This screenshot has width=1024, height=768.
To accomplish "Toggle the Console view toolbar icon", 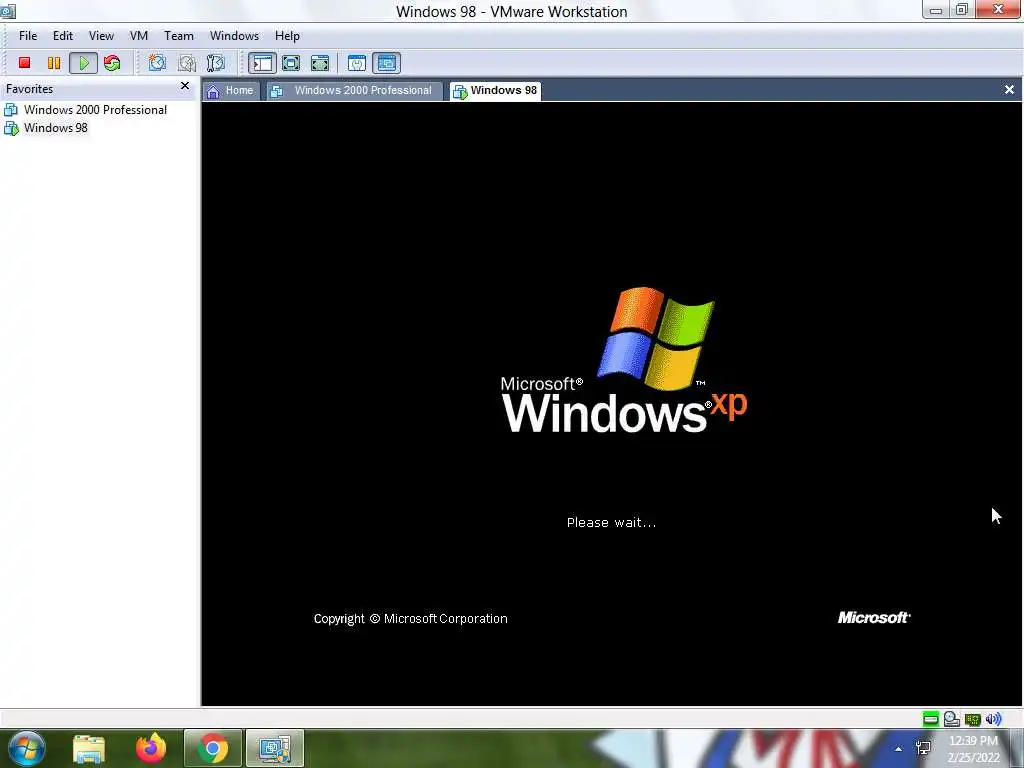I will click(x=387, y=63).
